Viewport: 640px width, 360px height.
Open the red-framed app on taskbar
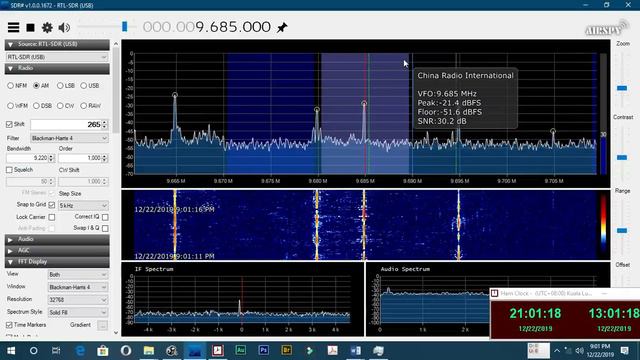(218, 351)
